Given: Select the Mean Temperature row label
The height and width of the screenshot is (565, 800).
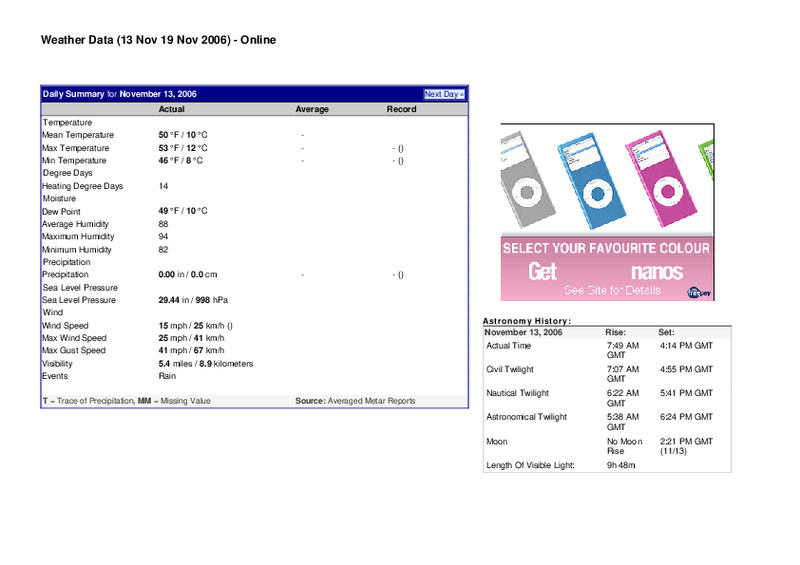Looking at the screenshot, I should click(x=78, y=135).
